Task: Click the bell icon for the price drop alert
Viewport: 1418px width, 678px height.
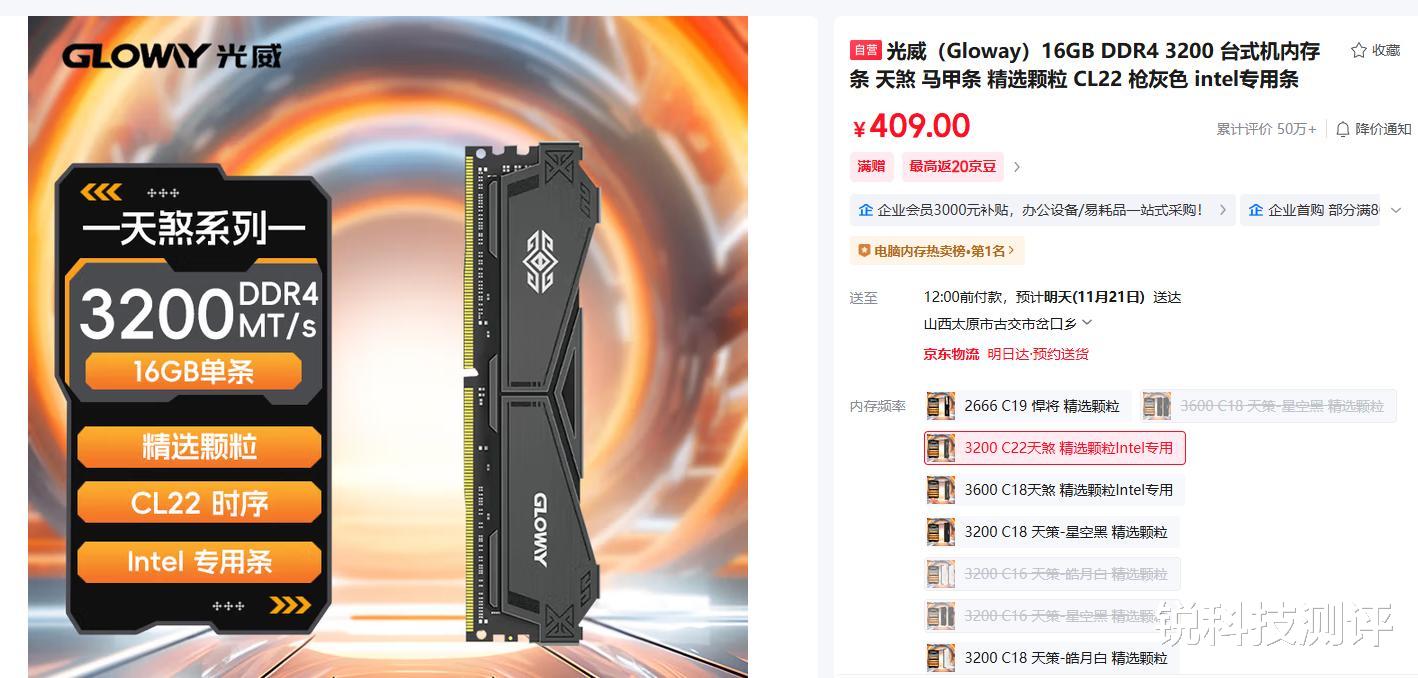Action: pos(1343,129)
